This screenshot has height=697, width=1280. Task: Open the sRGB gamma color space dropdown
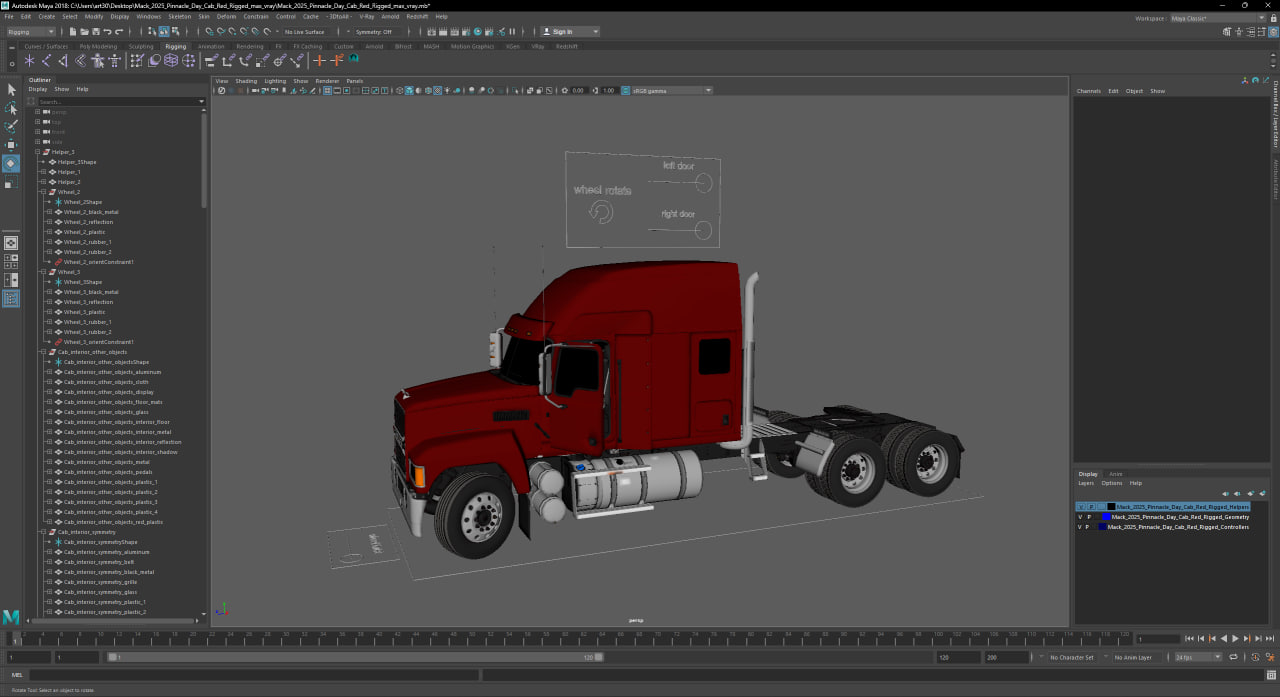tap(672, 90)
